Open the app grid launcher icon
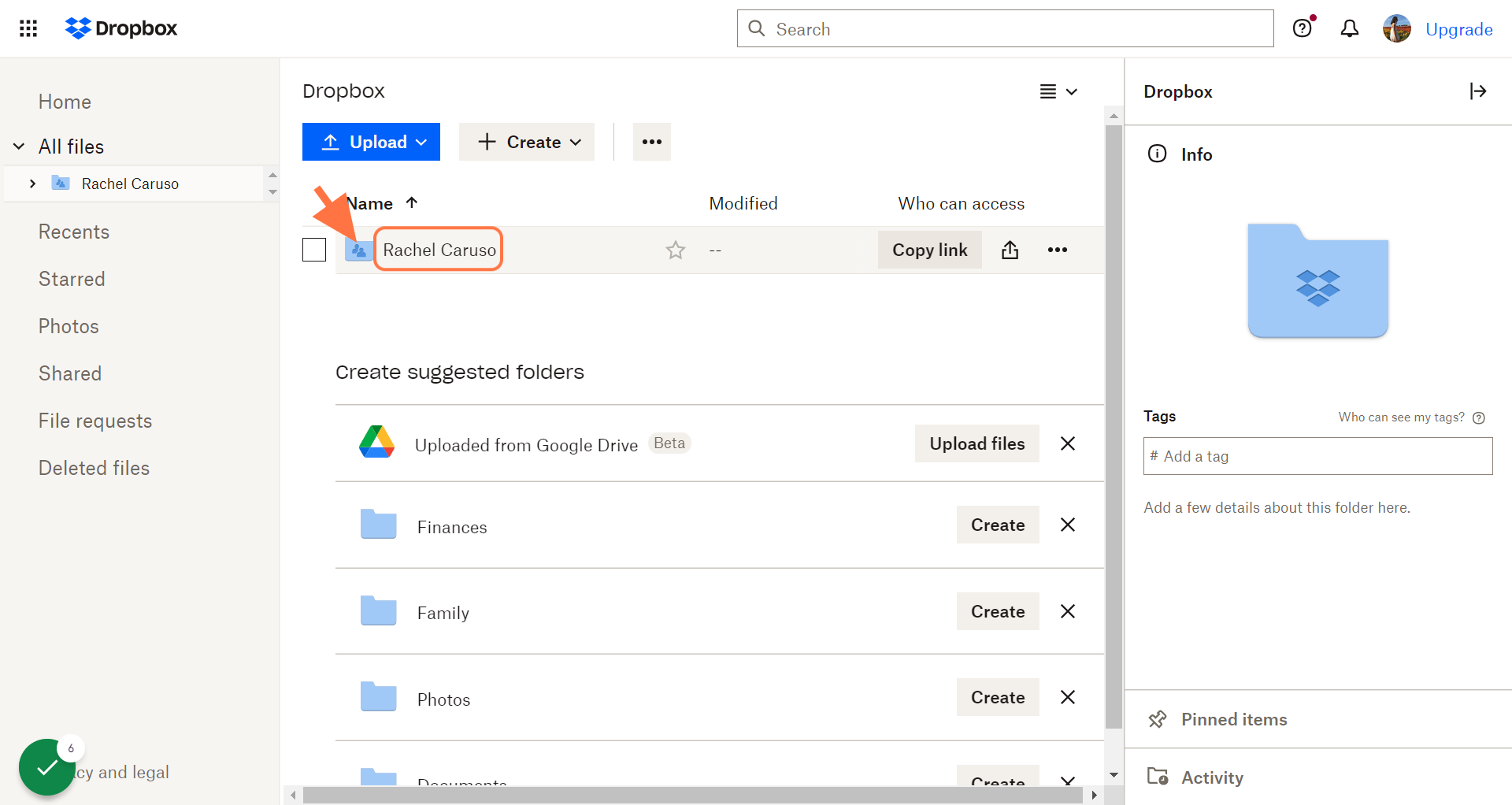The height and width of the screenshot is (805, 1512). coord(28,28)
